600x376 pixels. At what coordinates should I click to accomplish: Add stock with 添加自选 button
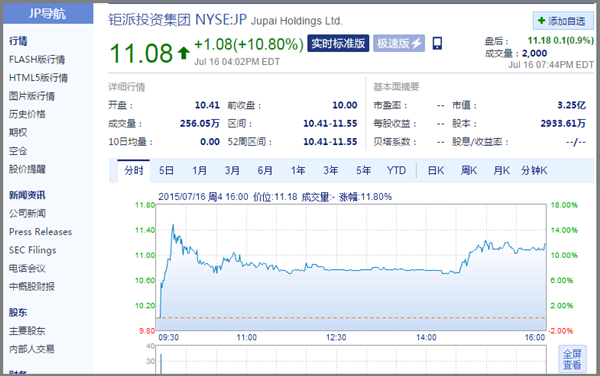(x=563, y=21)
